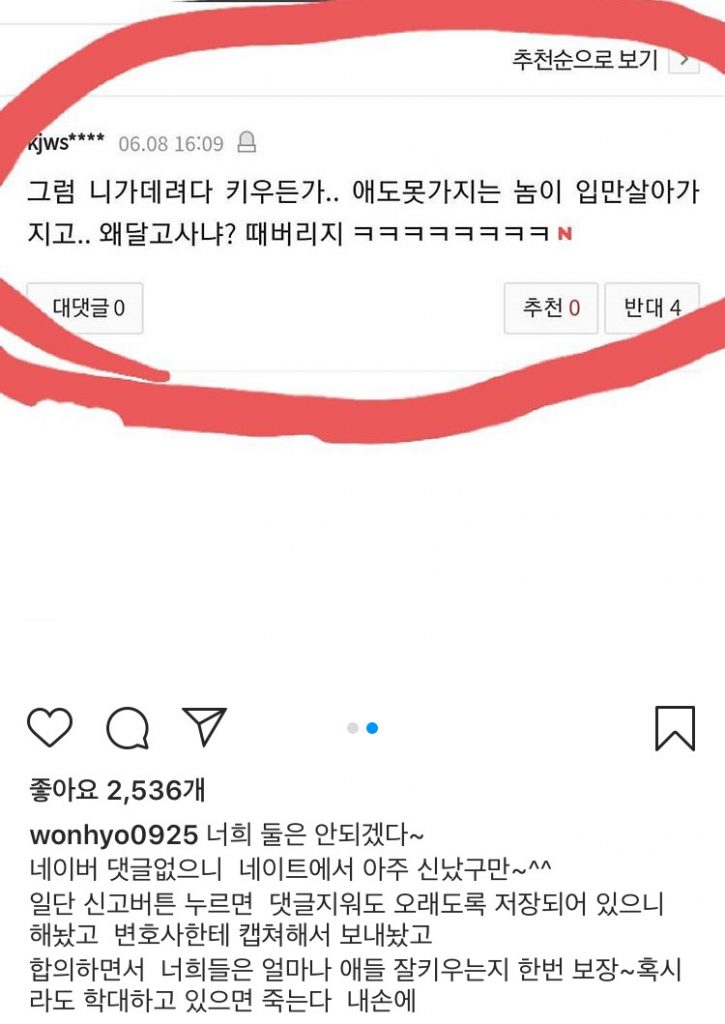Expand the 추천순으로 보기 sort arrow
This screenshot has width=725, height=1024.
click(684, 60)
